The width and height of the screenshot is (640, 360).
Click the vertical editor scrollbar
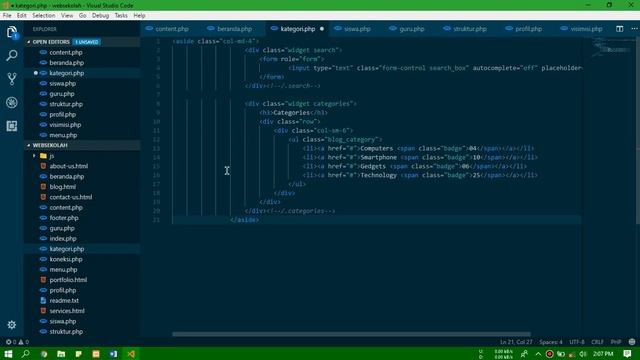pos(638,131)
